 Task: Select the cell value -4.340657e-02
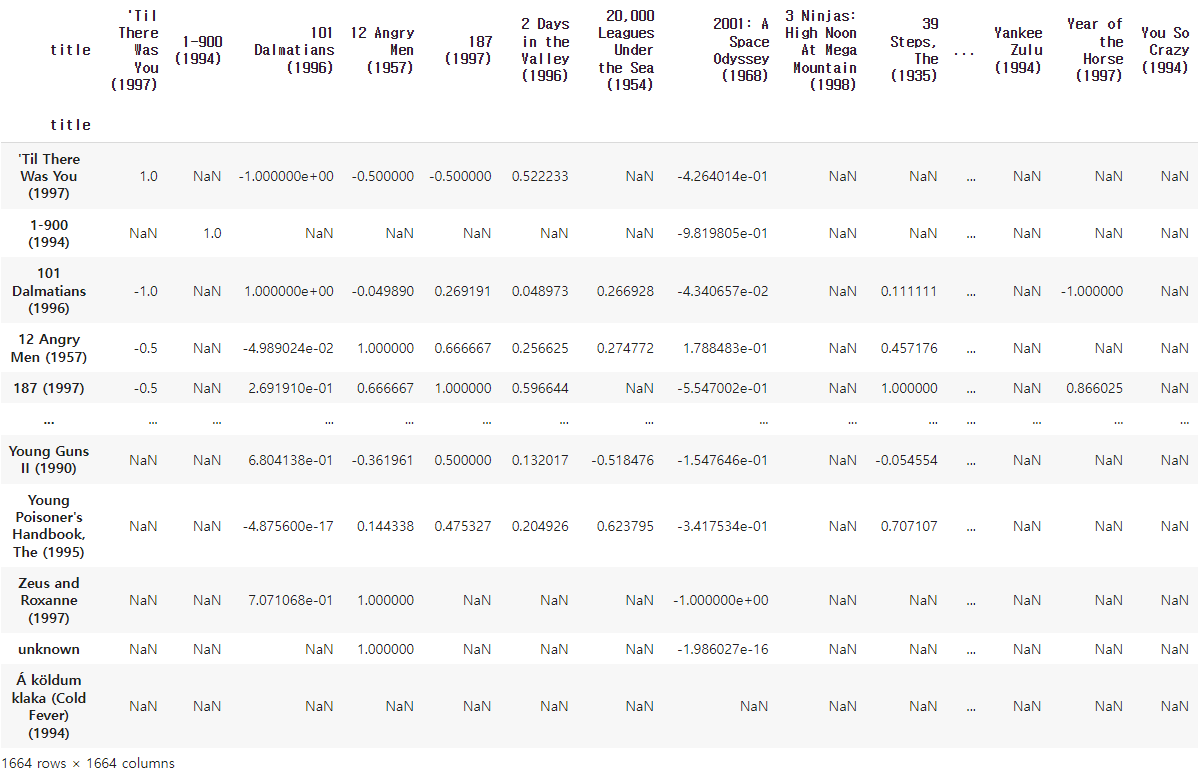[723, 291]
